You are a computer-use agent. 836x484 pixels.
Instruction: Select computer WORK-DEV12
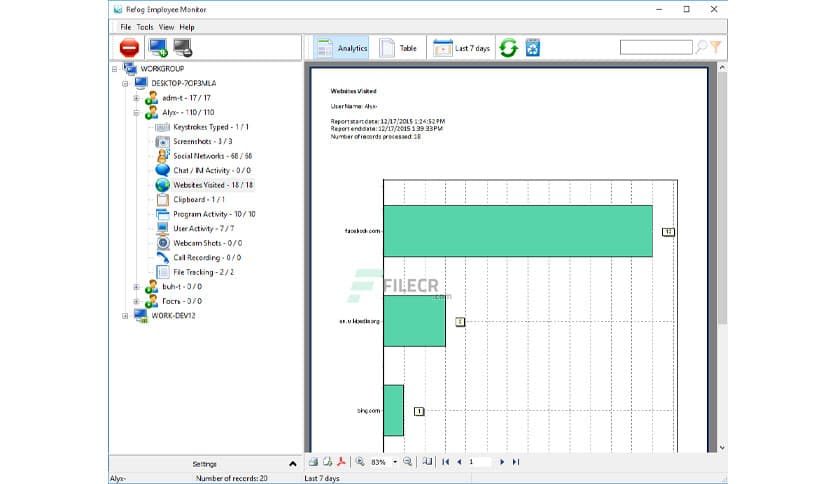click(x=173, y=316)
